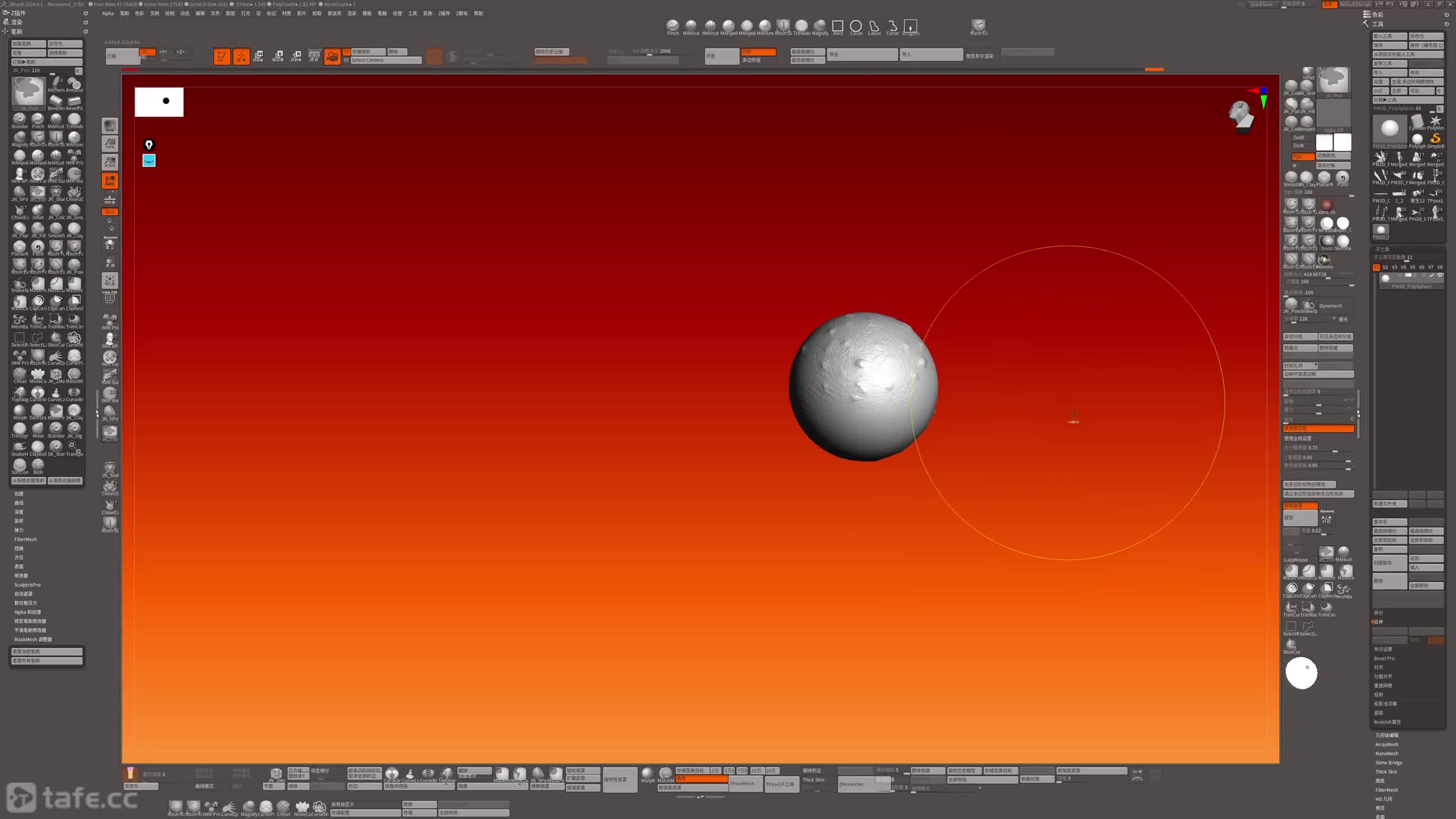Click the 重置所有笔刷 button

[x=47, y=661]
